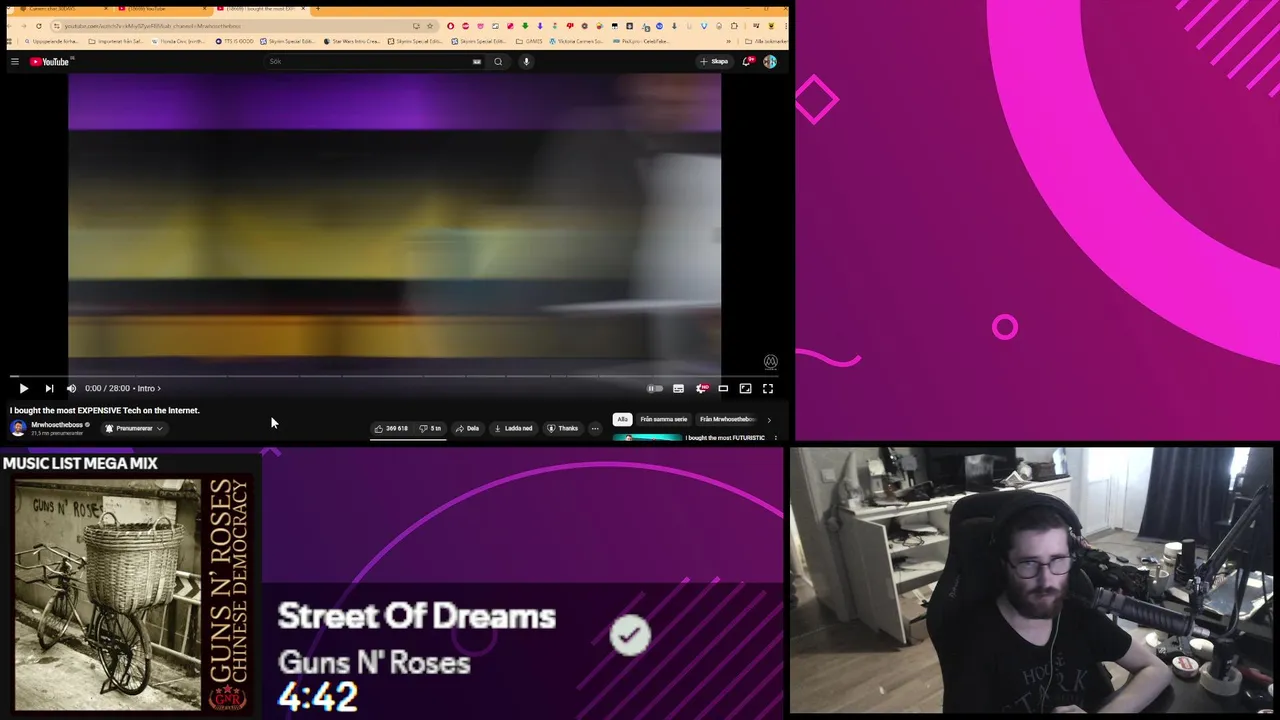Viewport: 1280px width, 720px height.
Task: Open the FUTURISTIC recommended video thumbnail
Action: (647, 437)
